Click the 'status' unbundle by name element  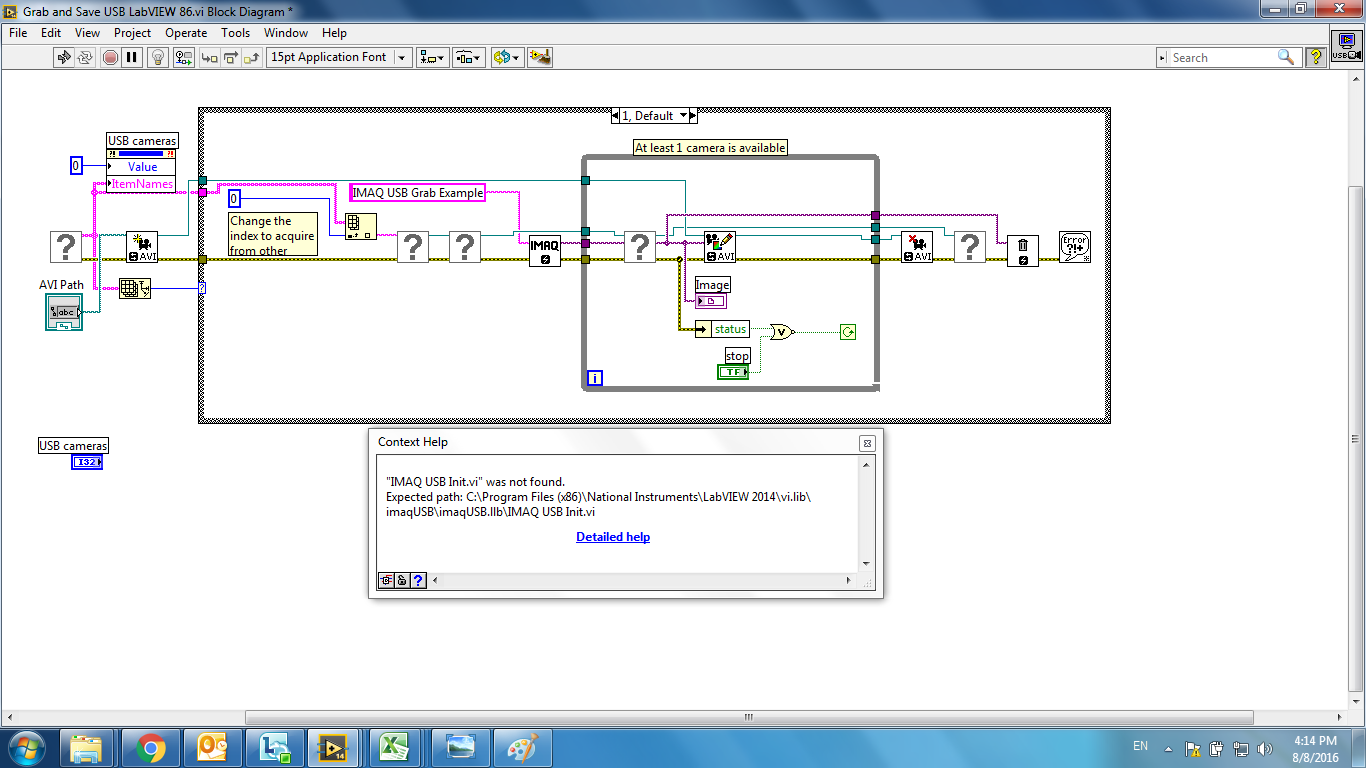[722, 329]
